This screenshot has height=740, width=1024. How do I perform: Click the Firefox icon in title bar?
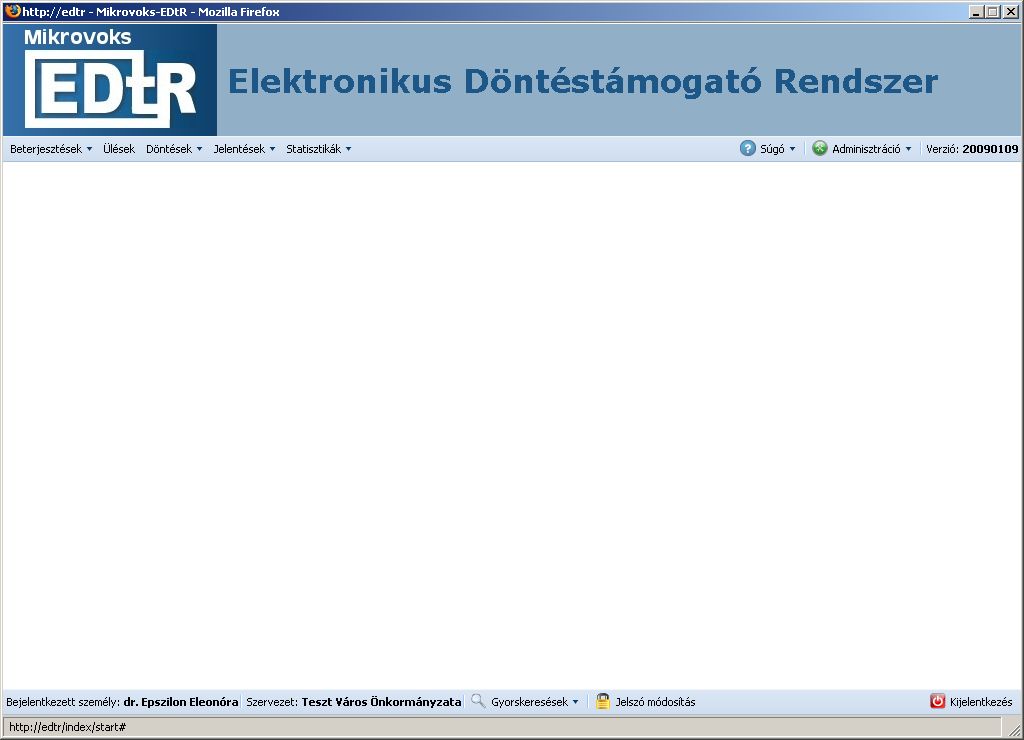pyautogui.click(x=12, y=11)
